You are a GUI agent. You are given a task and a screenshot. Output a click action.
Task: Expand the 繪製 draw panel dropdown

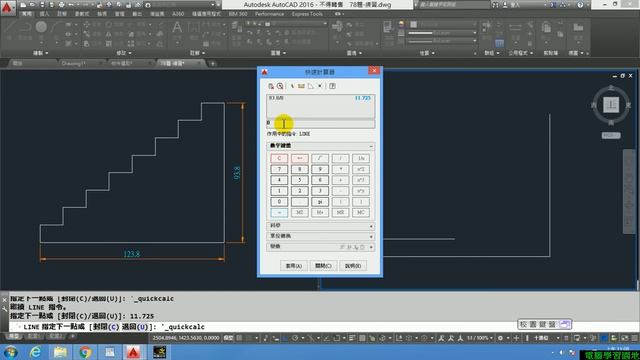coord(40,53)
